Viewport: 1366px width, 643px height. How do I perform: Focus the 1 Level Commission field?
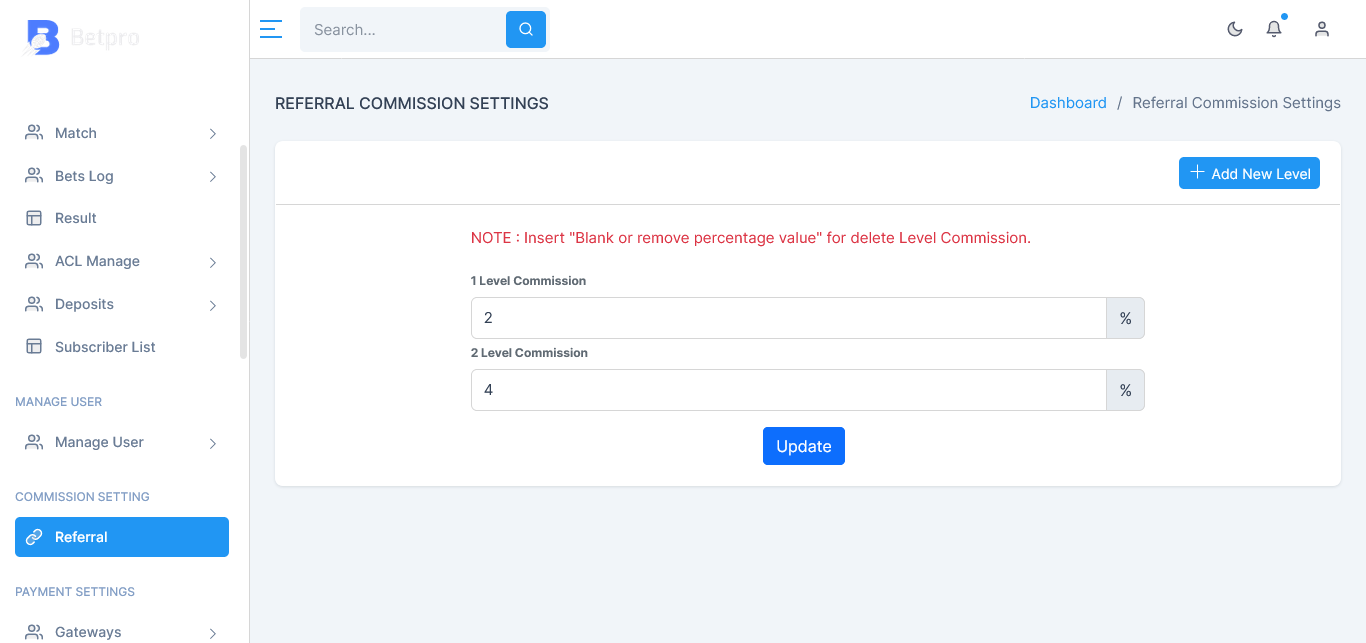pyautogui.click(x=788, y=318)
